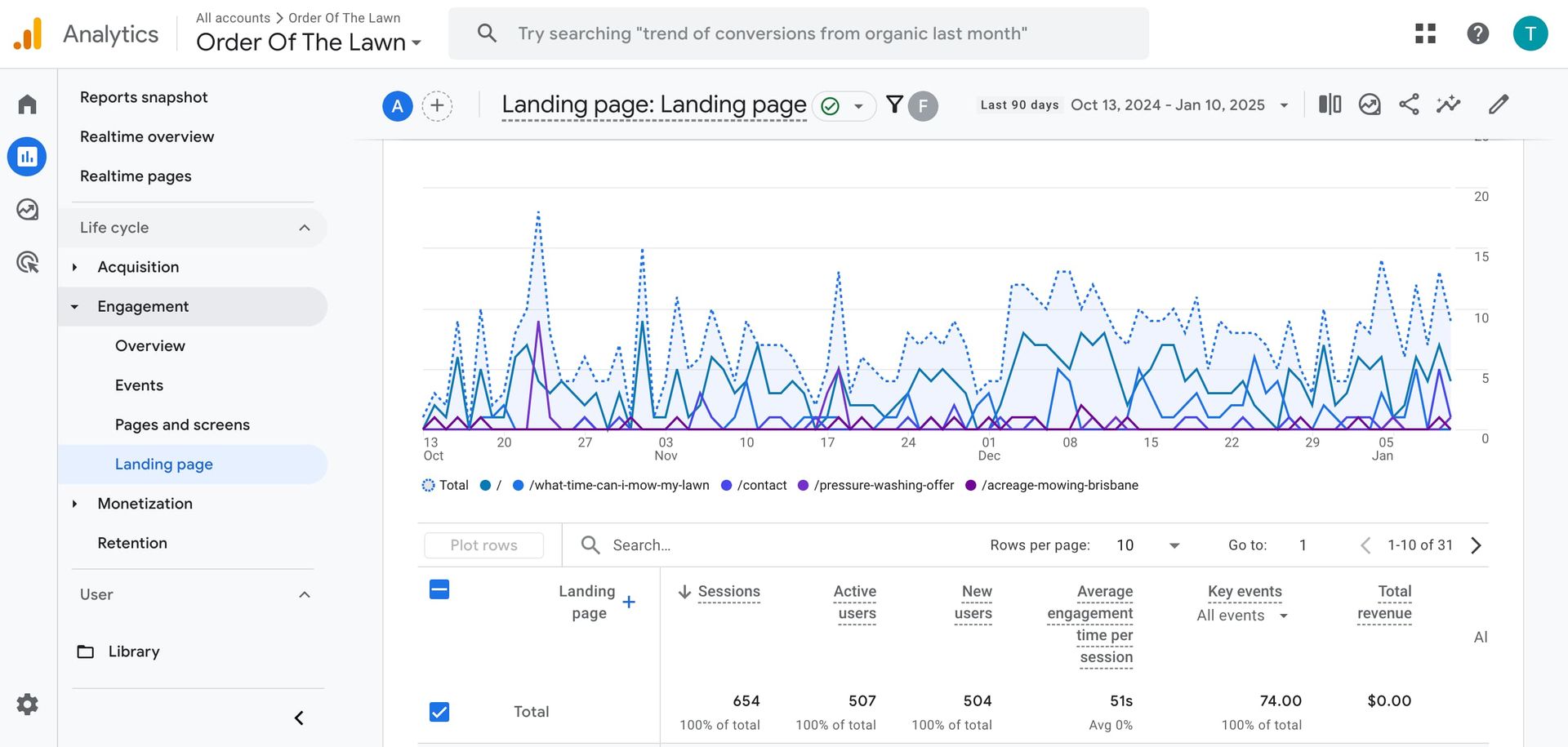
Task: Open Insights with the sparkle trend icon
Action: point(1448,104)
